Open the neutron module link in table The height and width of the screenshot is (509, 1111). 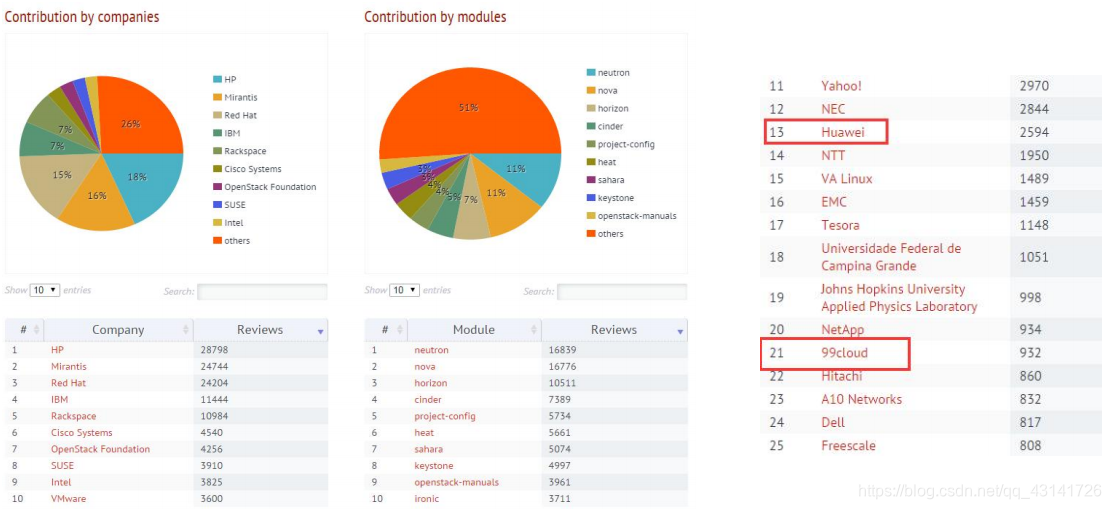pyautogui.click(x=431, y=350)
